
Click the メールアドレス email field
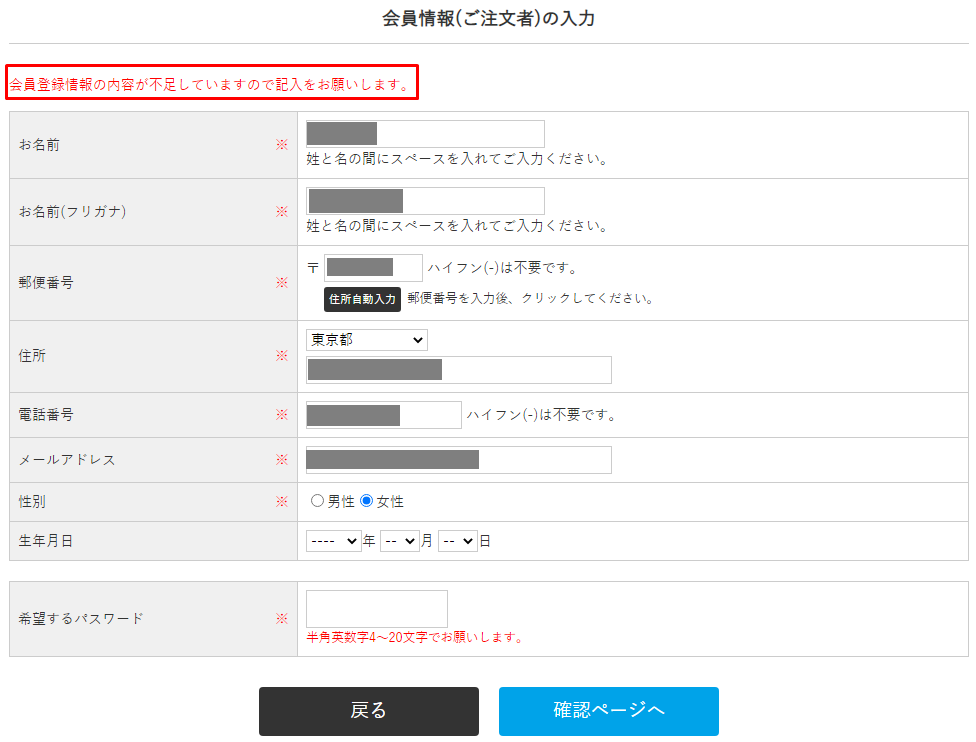(x=458, y=460)
